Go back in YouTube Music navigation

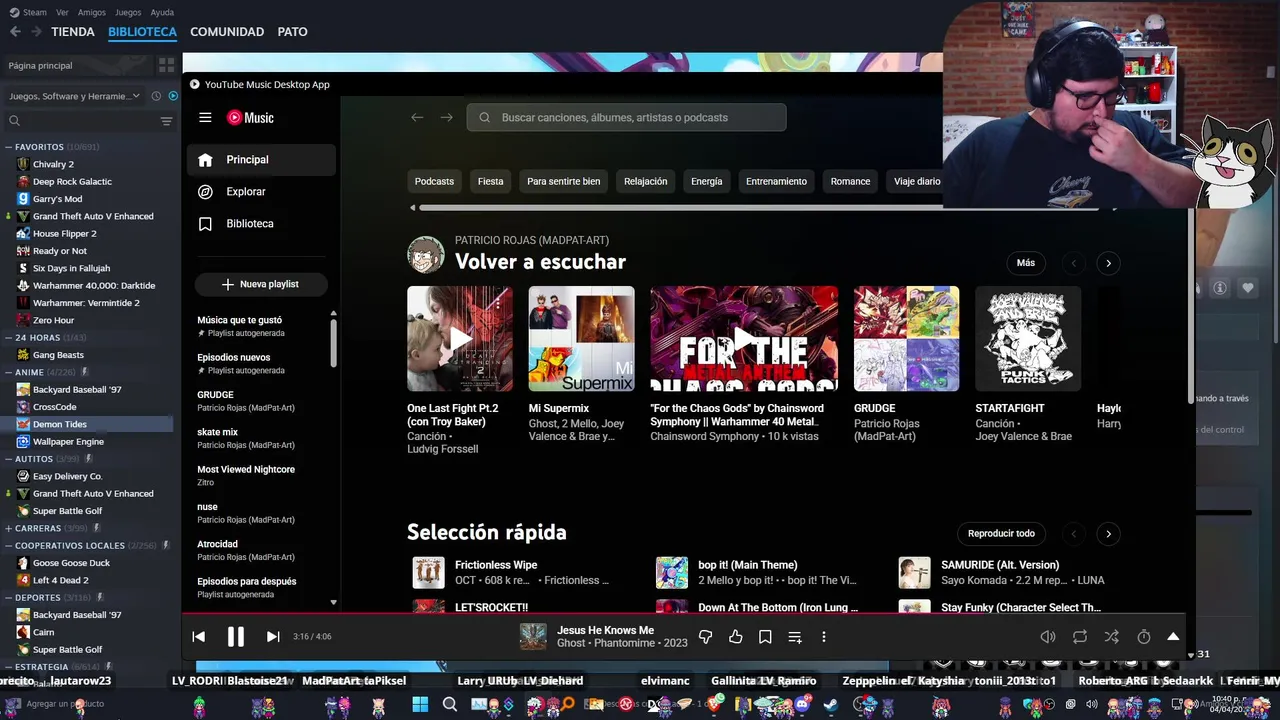[x=417, y=117]
